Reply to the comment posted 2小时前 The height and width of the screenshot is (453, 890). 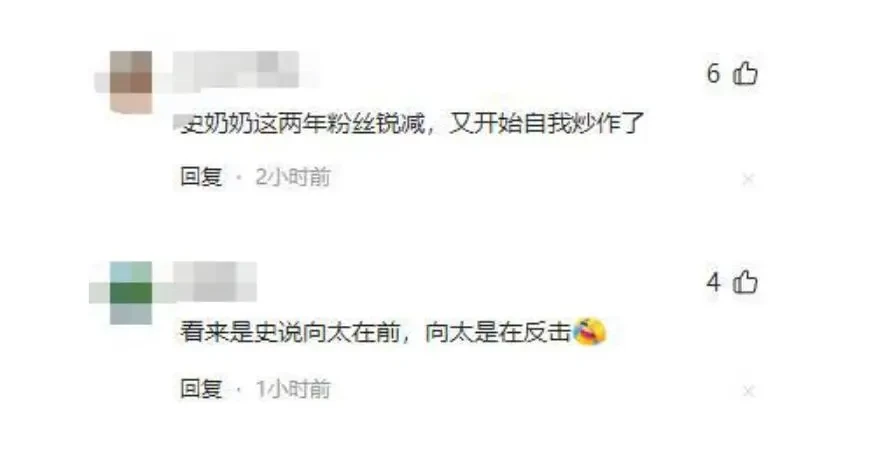[200, 177]
